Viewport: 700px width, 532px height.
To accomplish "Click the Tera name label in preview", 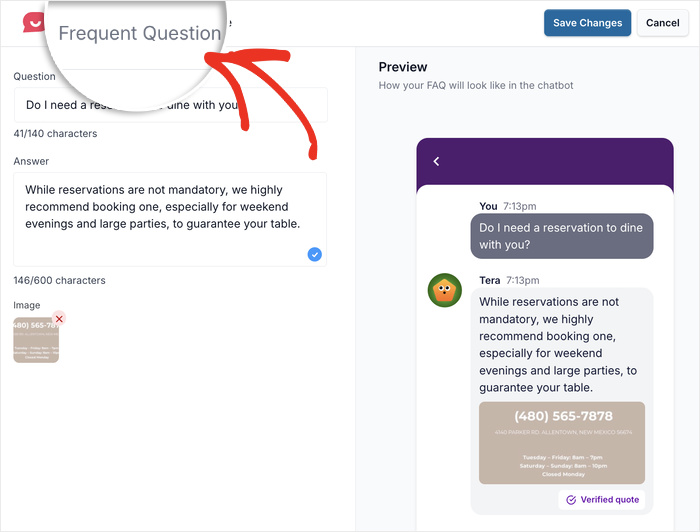I will (x=489, y=281).
